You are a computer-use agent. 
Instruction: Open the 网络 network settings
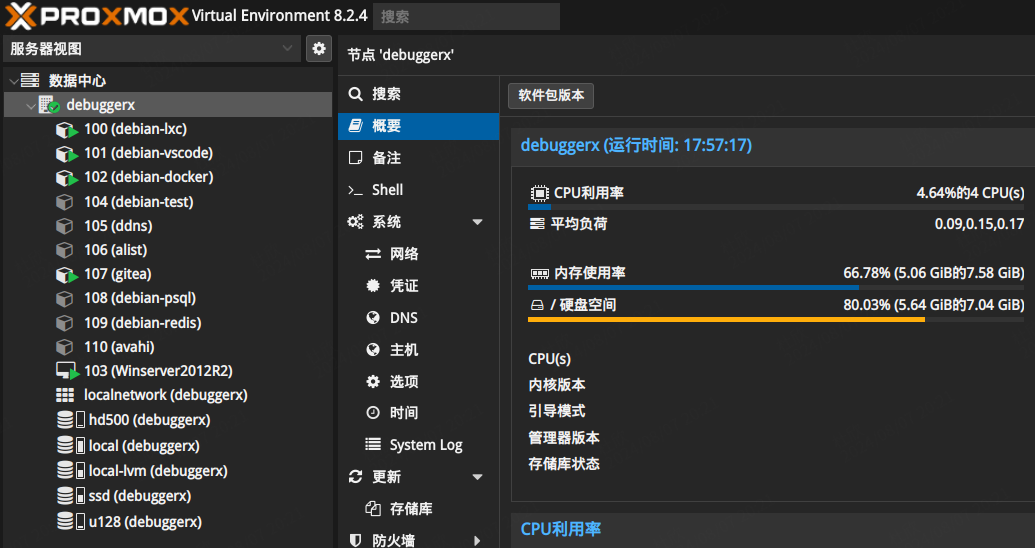coord(418,254)
